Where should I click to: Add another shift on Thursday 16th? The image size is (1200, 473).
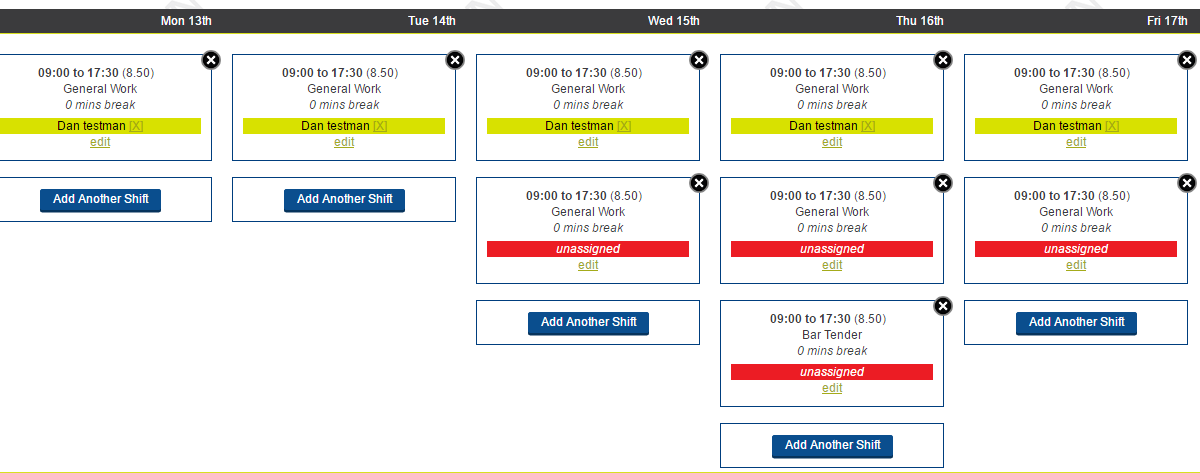832,445
